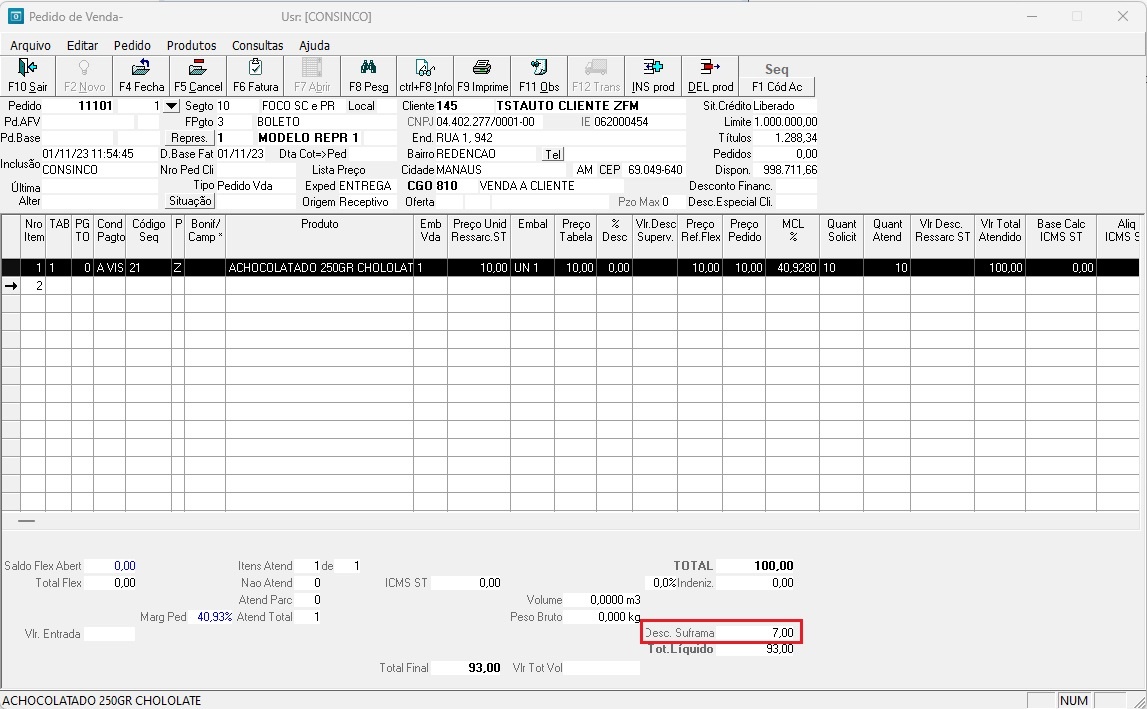
Task: Click the Desc. Suframa value 7,00
Action: click(x=756, y=633)
